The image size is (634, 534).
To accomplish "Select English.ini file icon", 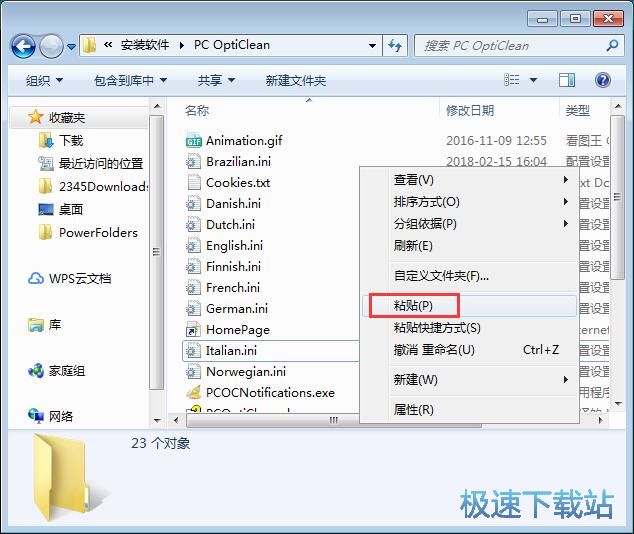I will (x=193, y=245).
